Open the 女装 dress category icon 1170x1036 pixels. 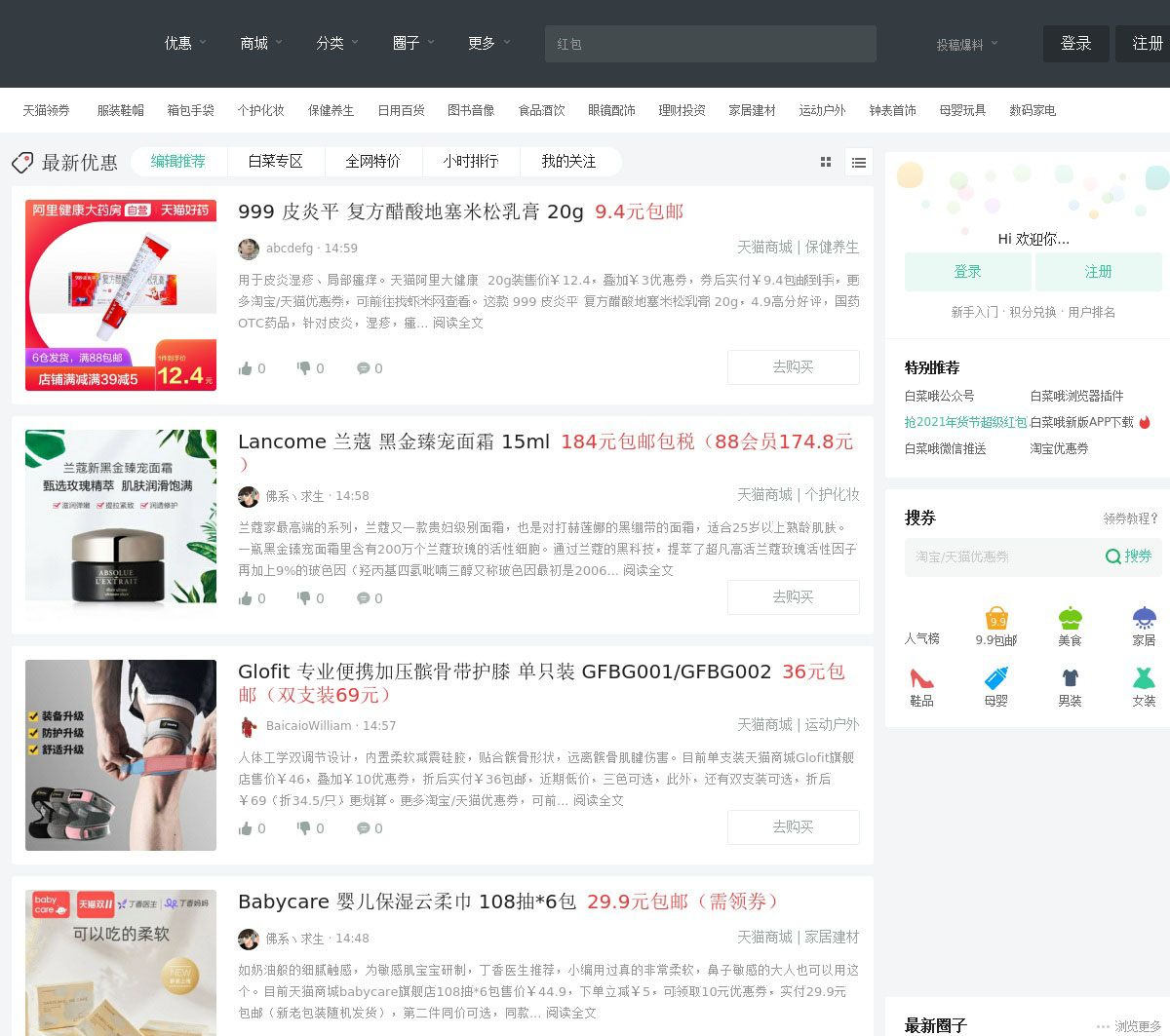[1144, 678]
